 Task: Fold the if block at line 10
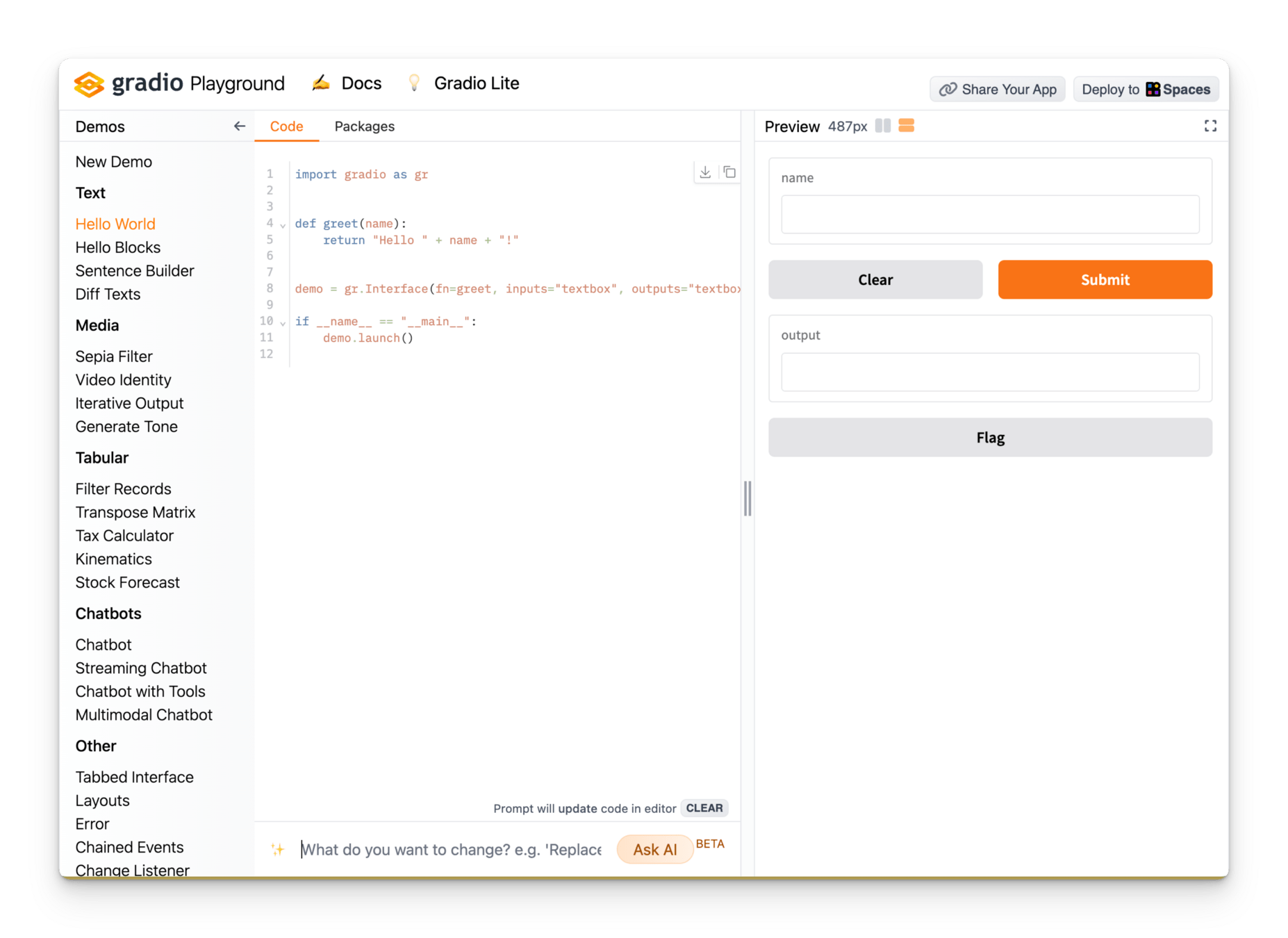pos(283,323)
